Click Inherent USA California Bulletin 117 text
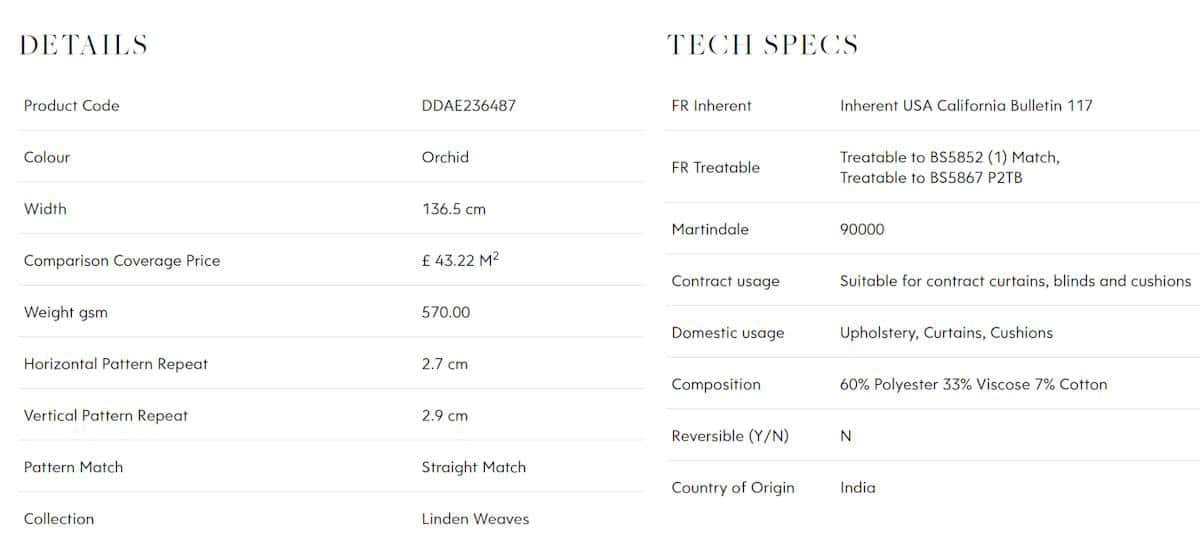 pos(966,105)
